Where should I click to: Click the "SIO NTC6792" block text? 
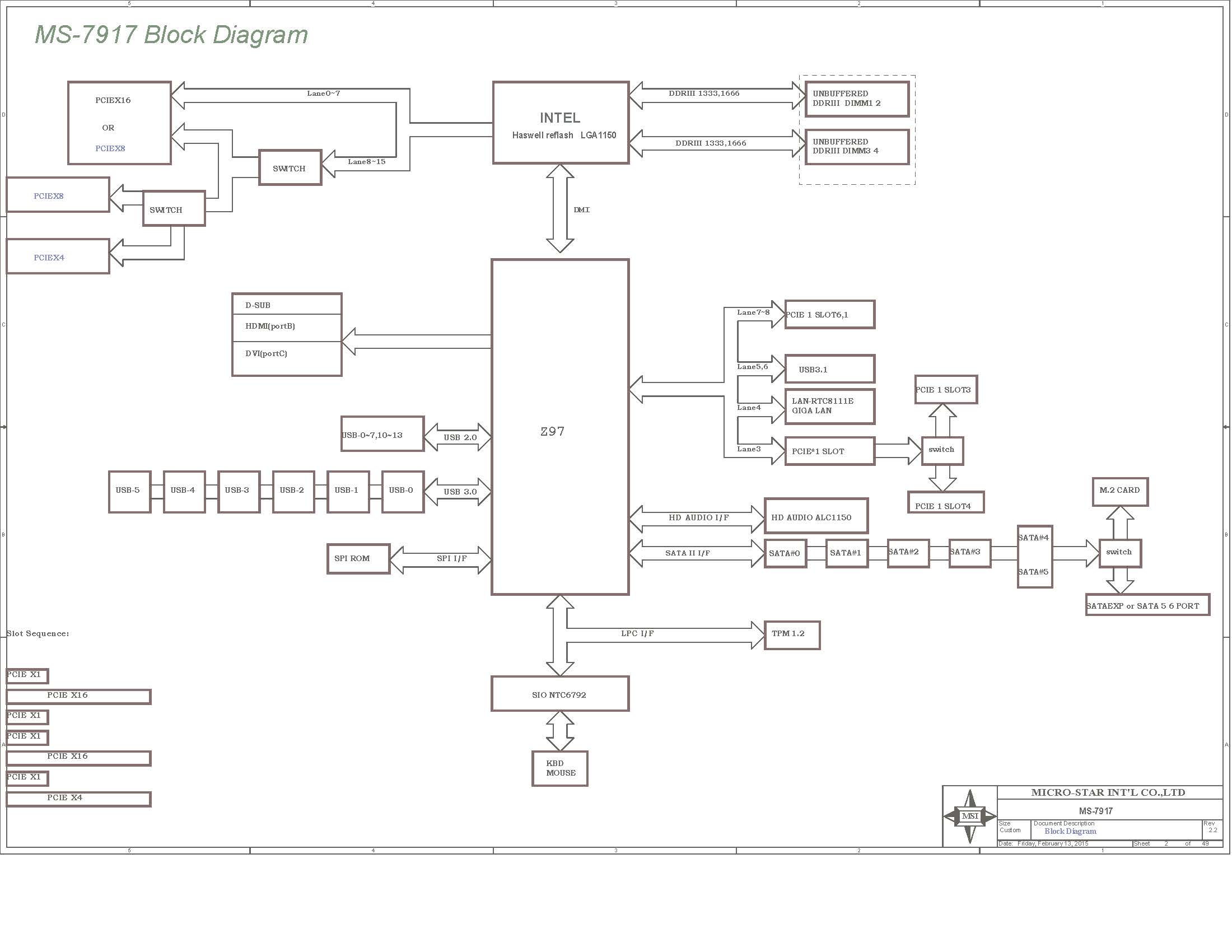point(559,695)
